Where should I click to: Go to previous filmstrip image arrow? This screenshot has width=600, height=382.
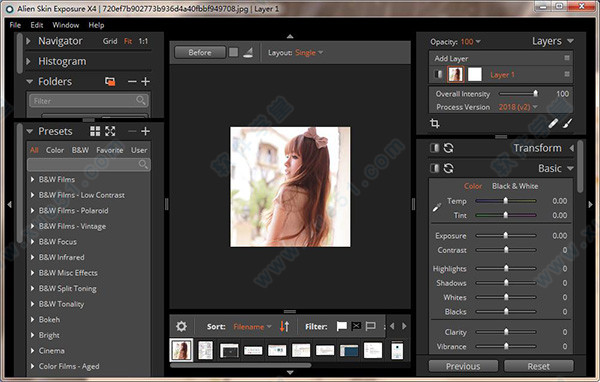[x=392, y=326]
